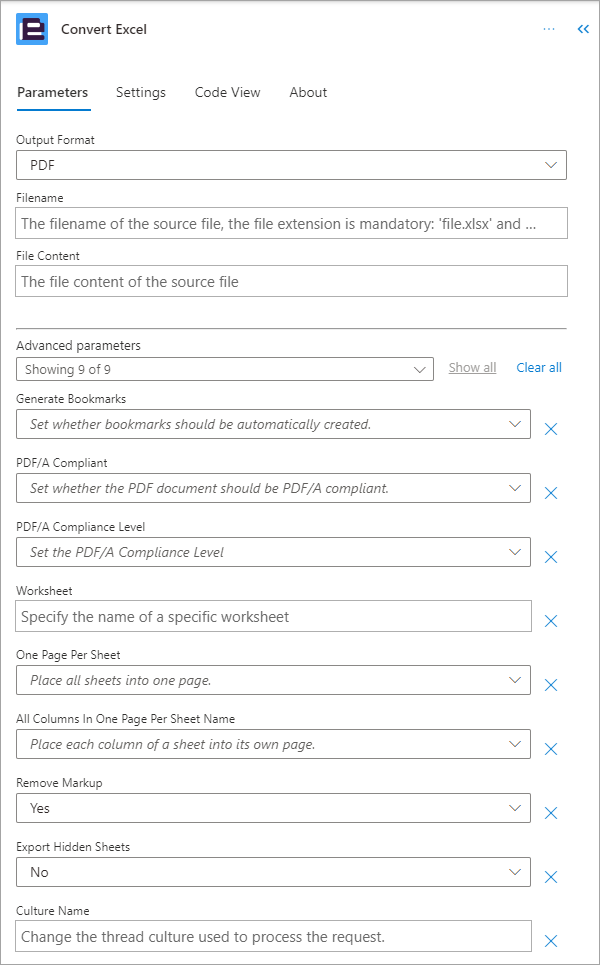Open the Generate Bookmarks dropdown
Image resolution: width=600 pixels, height=965 pixels.
click(273, 424)
